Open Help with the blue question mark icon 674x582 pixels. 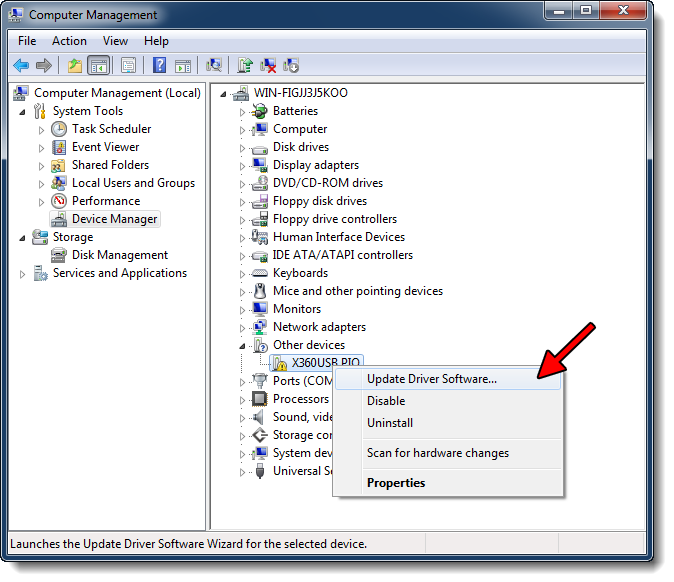point(159,66)
